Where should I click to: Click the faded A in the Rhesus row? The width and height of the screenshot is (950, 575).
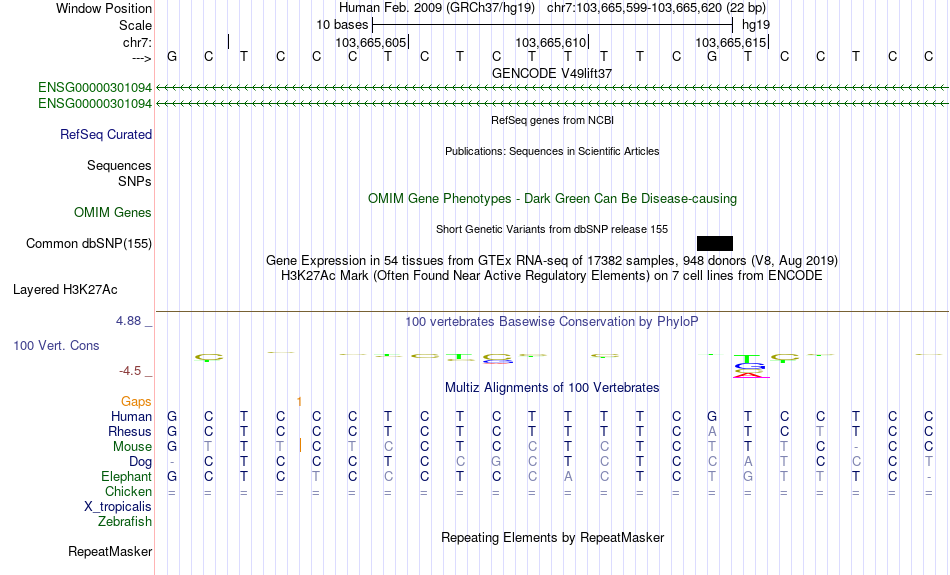712,431
